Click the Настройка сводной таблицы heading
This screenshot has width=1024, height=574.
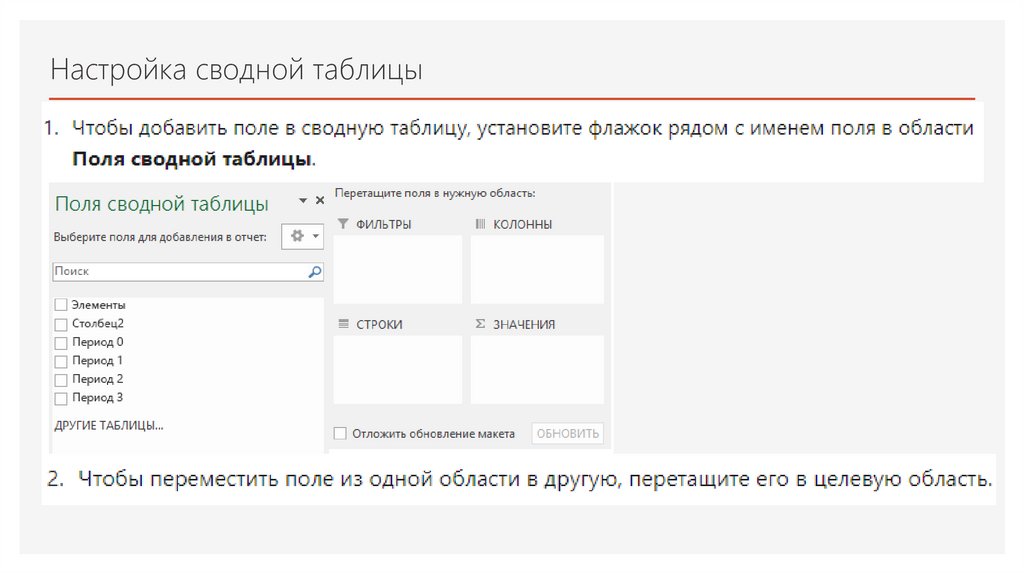236,70
